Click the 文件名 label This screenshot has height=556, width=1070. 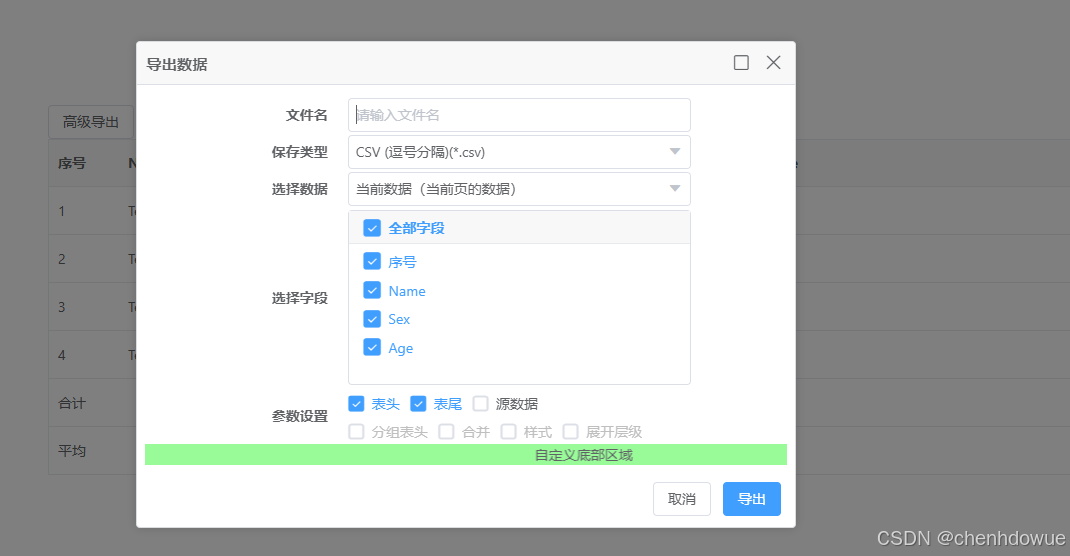coord(306,115)
